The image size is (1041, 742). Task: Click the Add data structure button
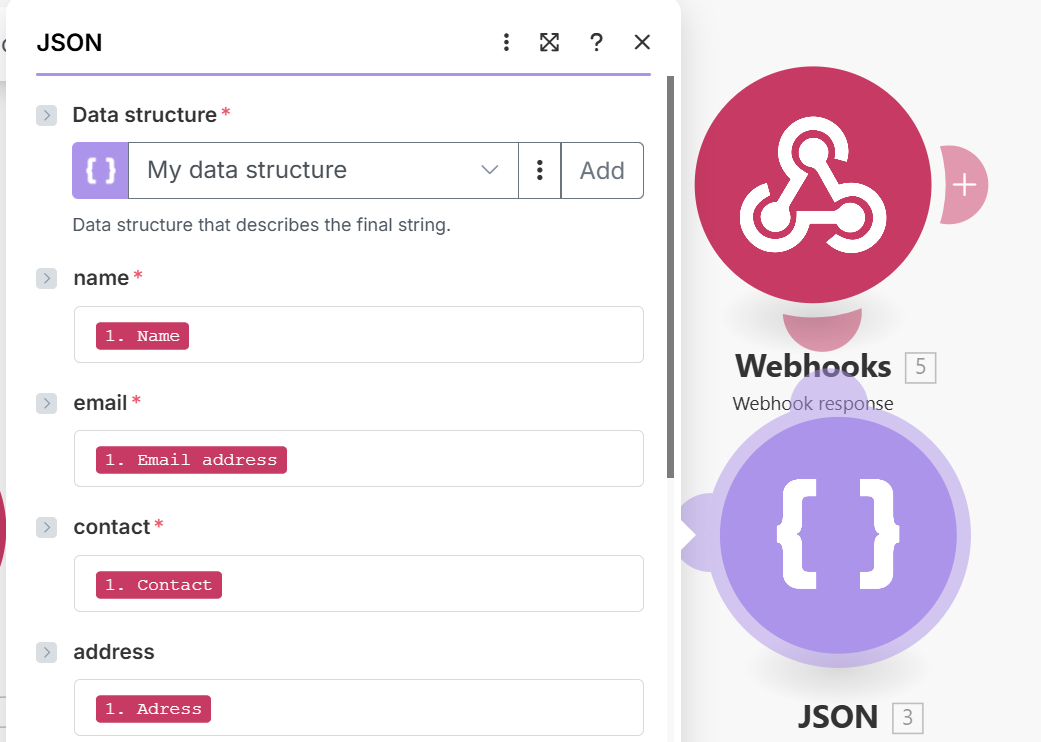[602, 171]
